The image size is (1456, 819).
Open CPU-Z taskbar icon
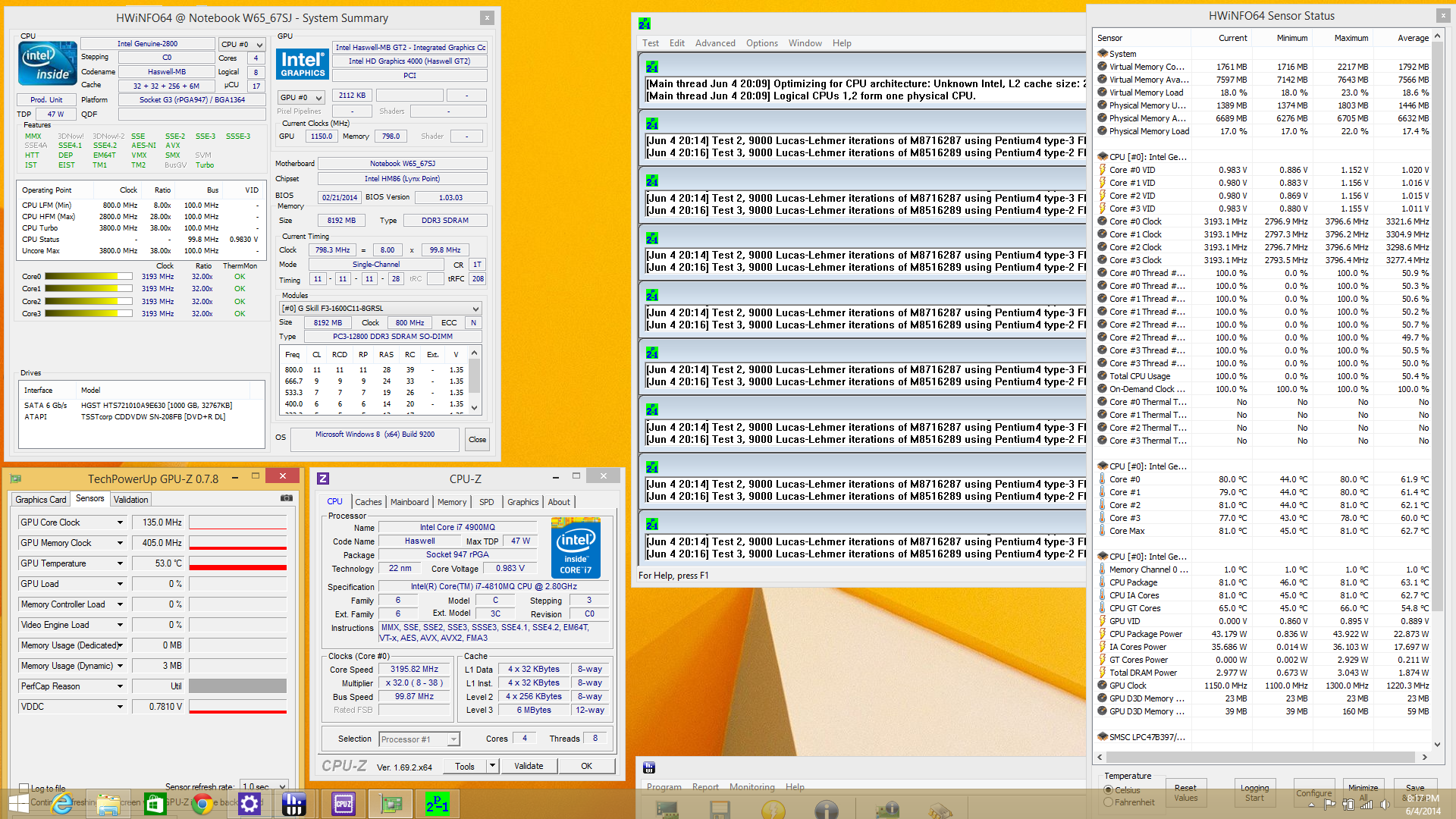coord(344,804)
